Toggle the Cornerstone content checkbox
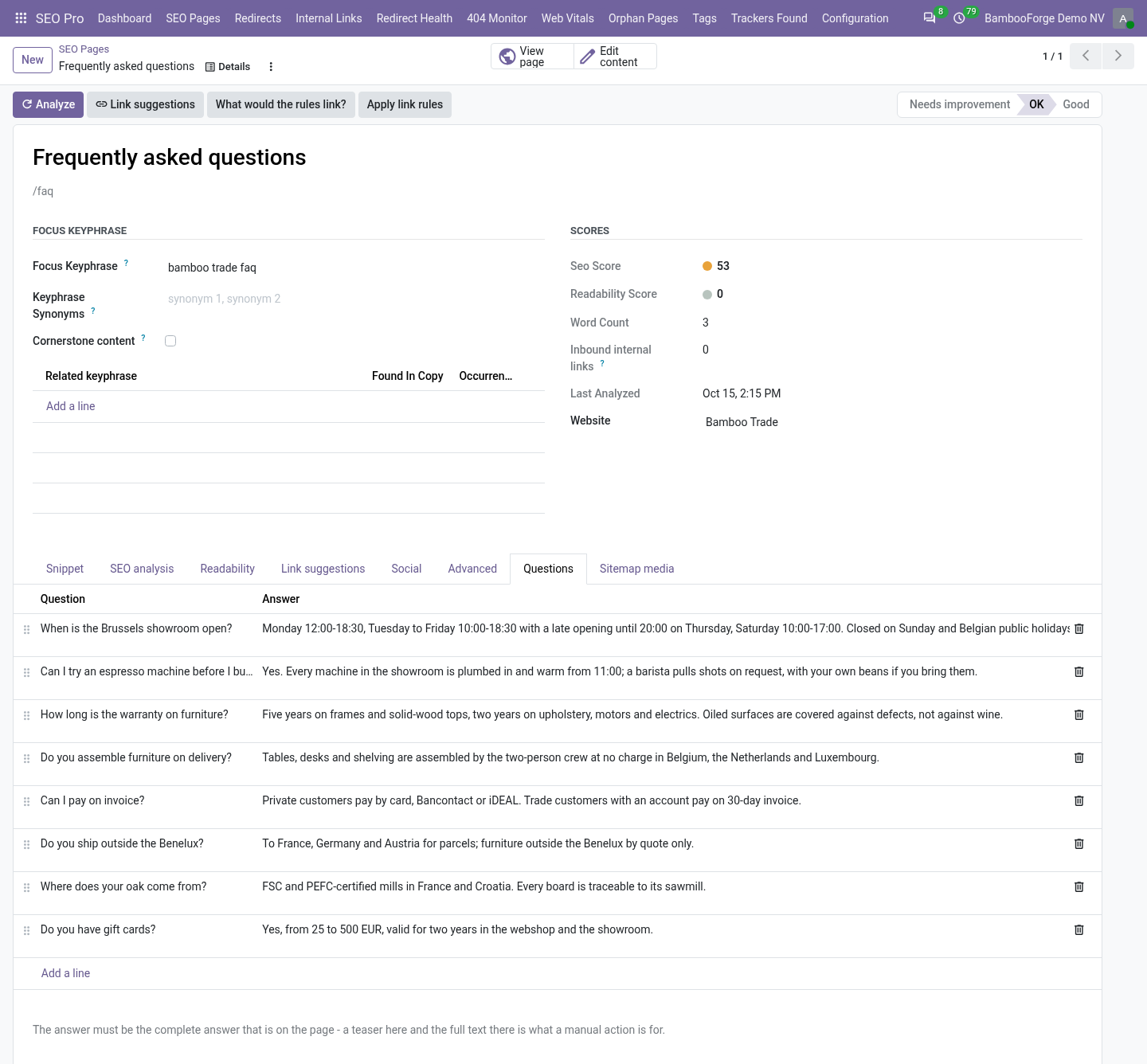The image size is (1147, 1064). 170,341
